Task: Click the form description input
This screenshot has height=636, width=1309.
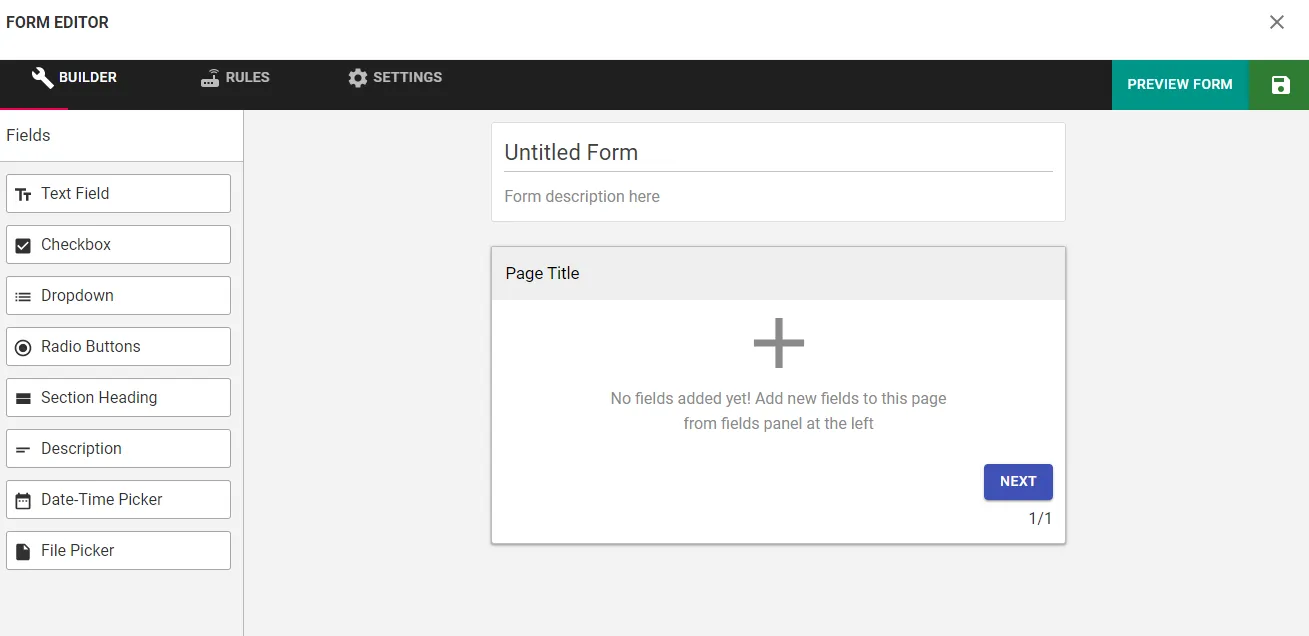Action: coord(778,196)
